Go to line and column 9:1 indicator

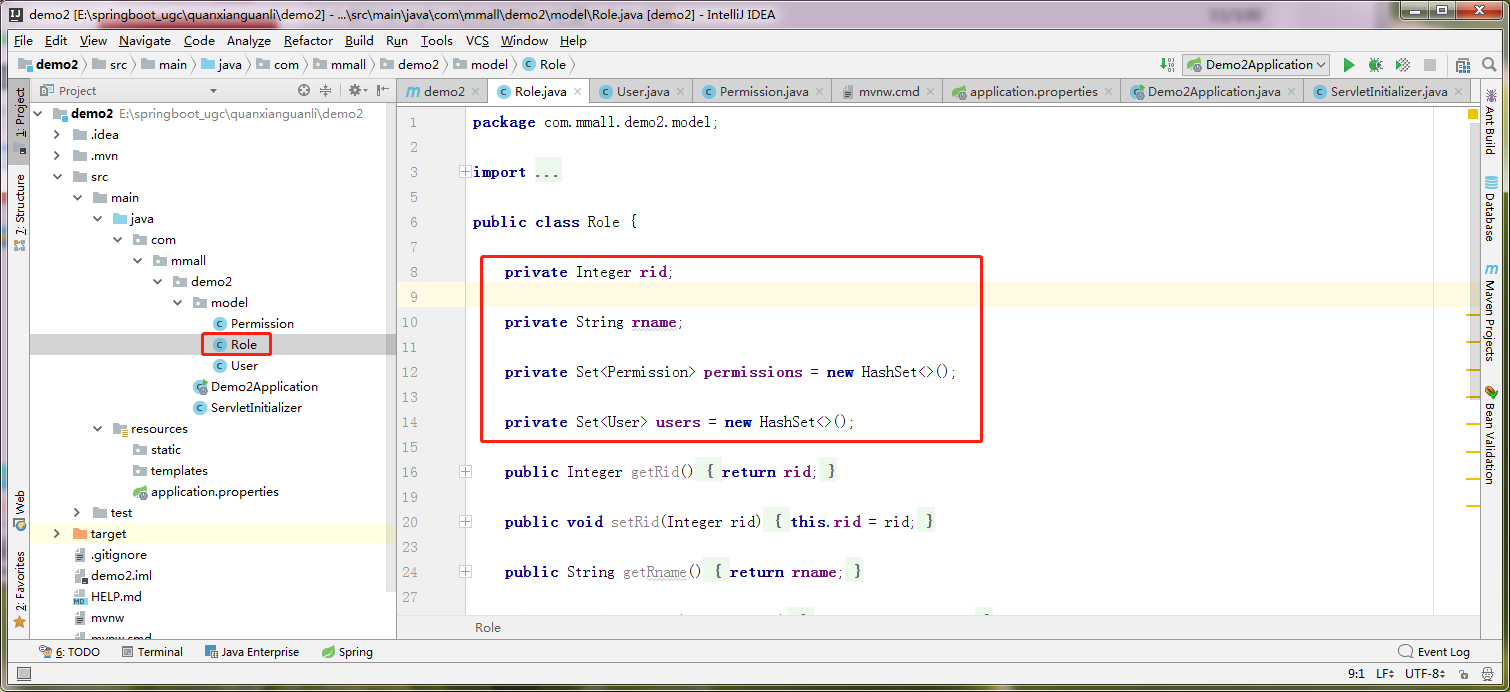(1356, 674)
